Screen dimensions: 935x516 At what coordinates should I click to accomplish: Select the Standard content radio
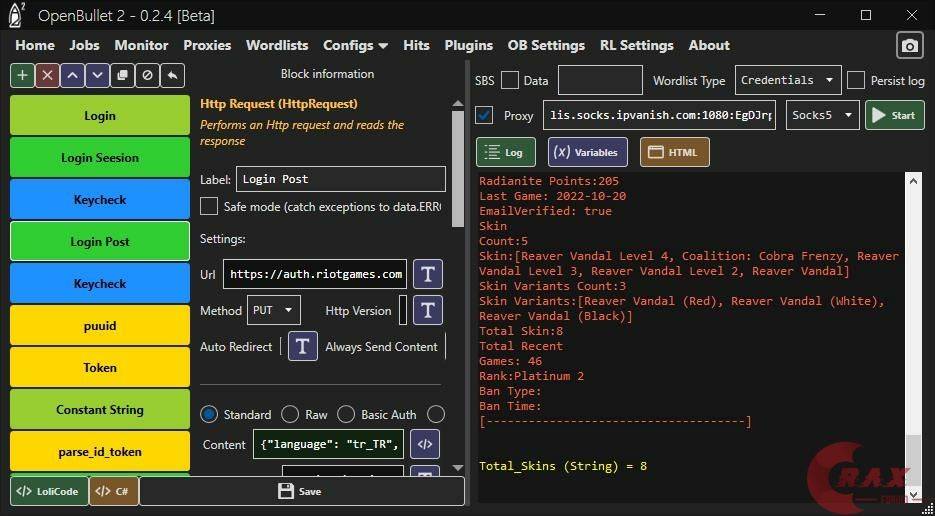(x=209, y=414)
